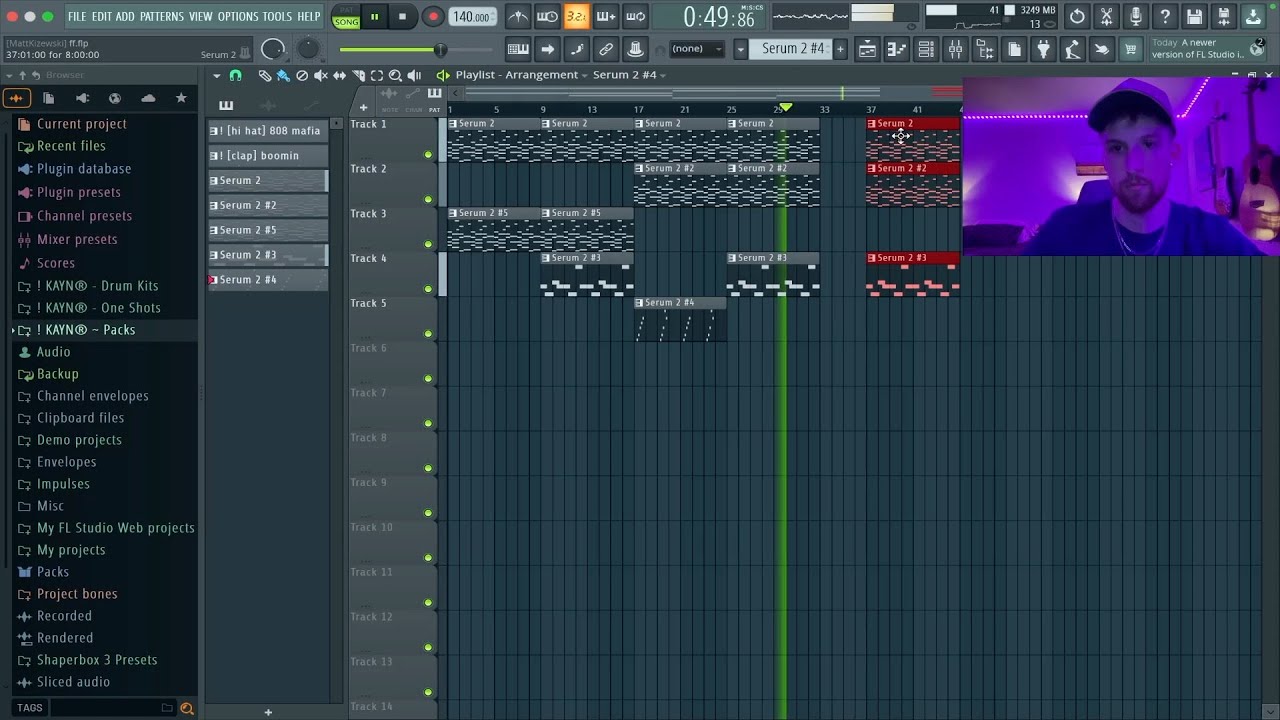This screenshot has width=1280, height=720.
Task: Toggle the Browser view icon
Action: point(984,49)
